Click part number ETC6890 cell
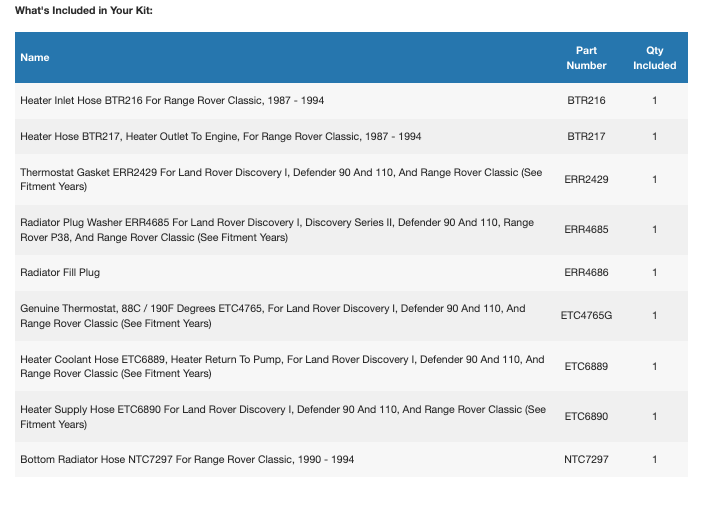 (x=586, y=416)
